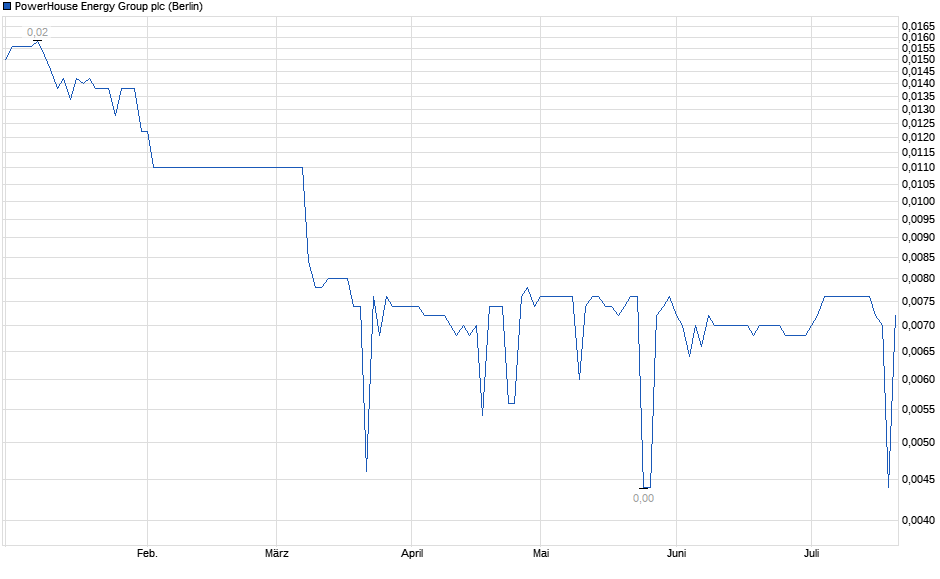The image size is (940, 579).
Task: Click the 0,0150 price axis value
Action: tap(918, 59)
